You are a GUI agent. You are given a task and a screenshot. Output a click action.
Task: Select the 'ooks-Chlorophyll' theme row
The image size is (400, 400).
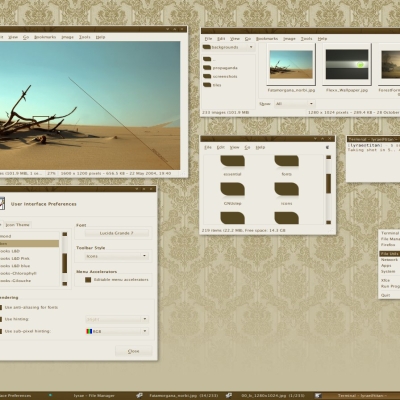(29, 273)
